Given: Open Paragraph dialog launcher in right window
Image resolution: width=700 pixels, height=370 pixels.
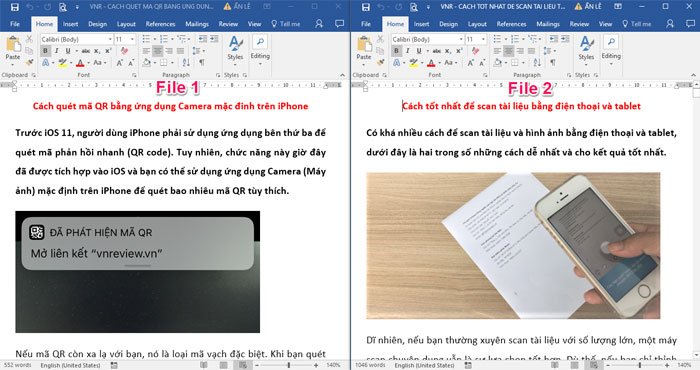Looking at the screenshot, I should [x=569, y=75].
